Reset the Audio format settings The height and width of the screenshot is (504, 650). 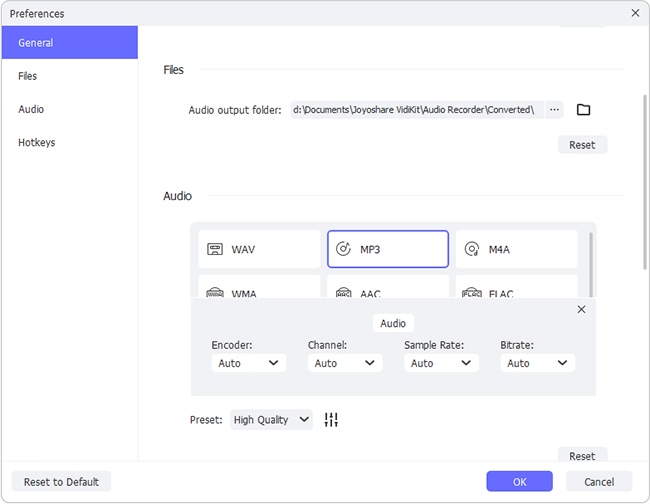(x=582, y=455)
